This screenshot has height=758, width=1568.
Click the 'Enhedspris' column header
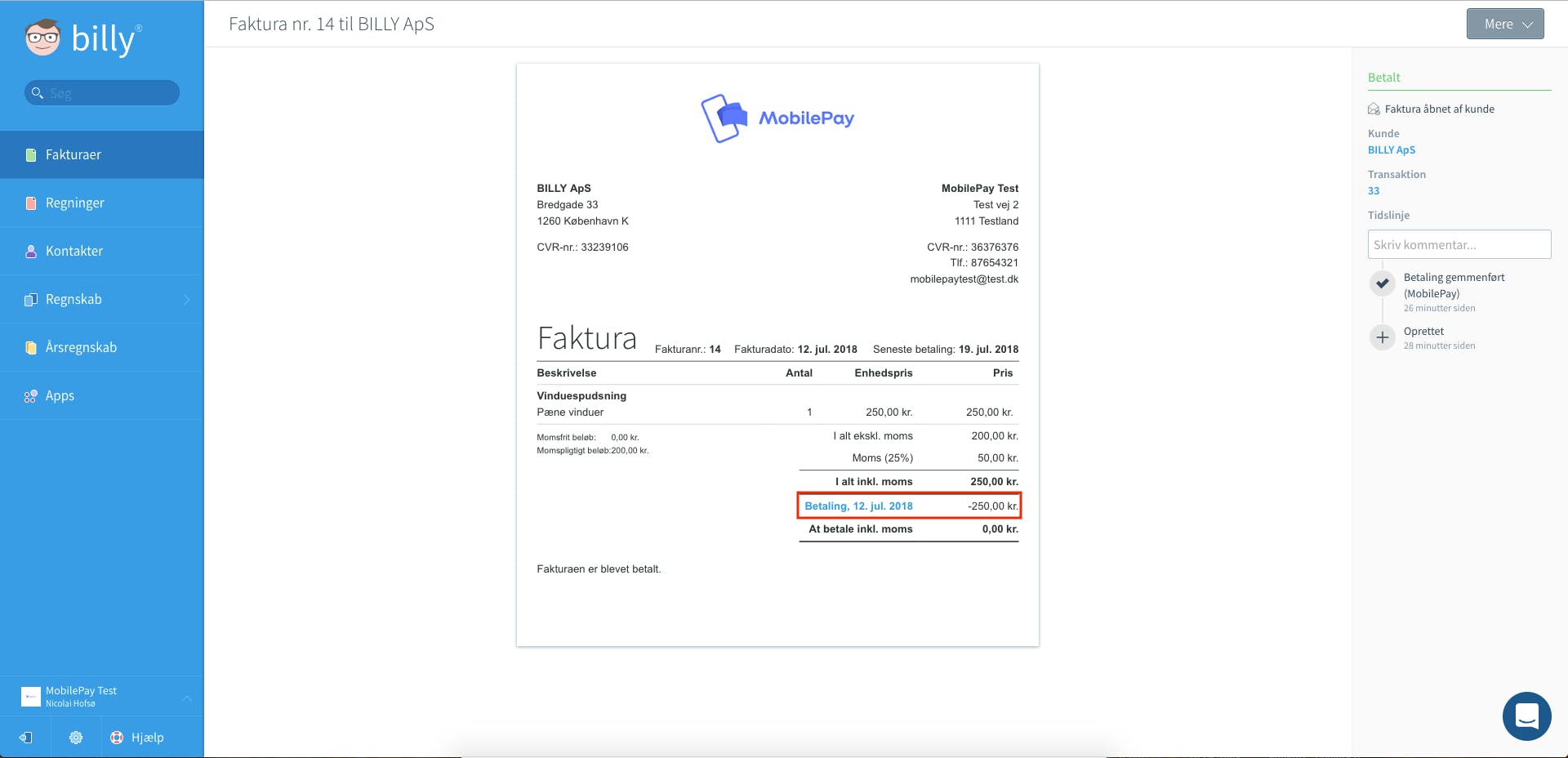[x=884, y=373]
